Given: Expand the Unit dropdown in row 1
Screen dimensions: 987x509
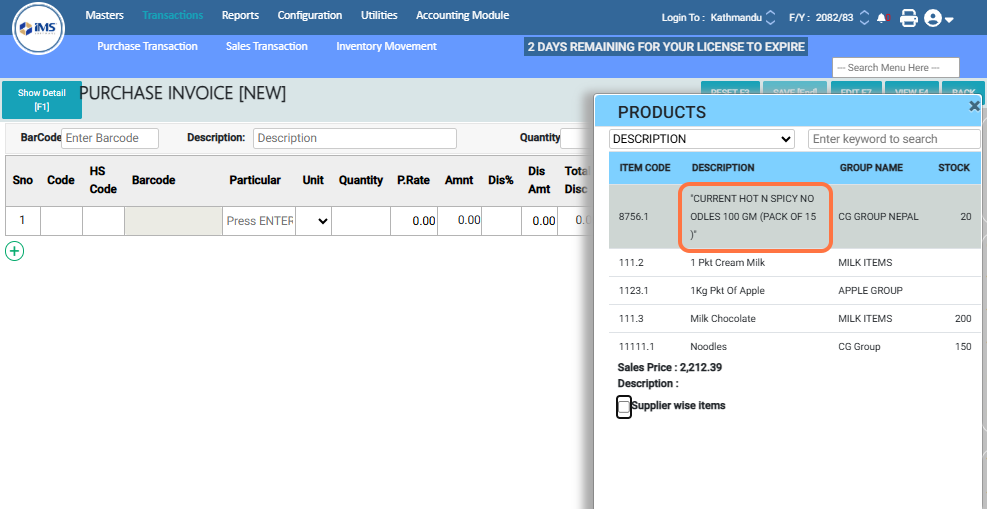Looking at the screenshot, I should (314, 221).
